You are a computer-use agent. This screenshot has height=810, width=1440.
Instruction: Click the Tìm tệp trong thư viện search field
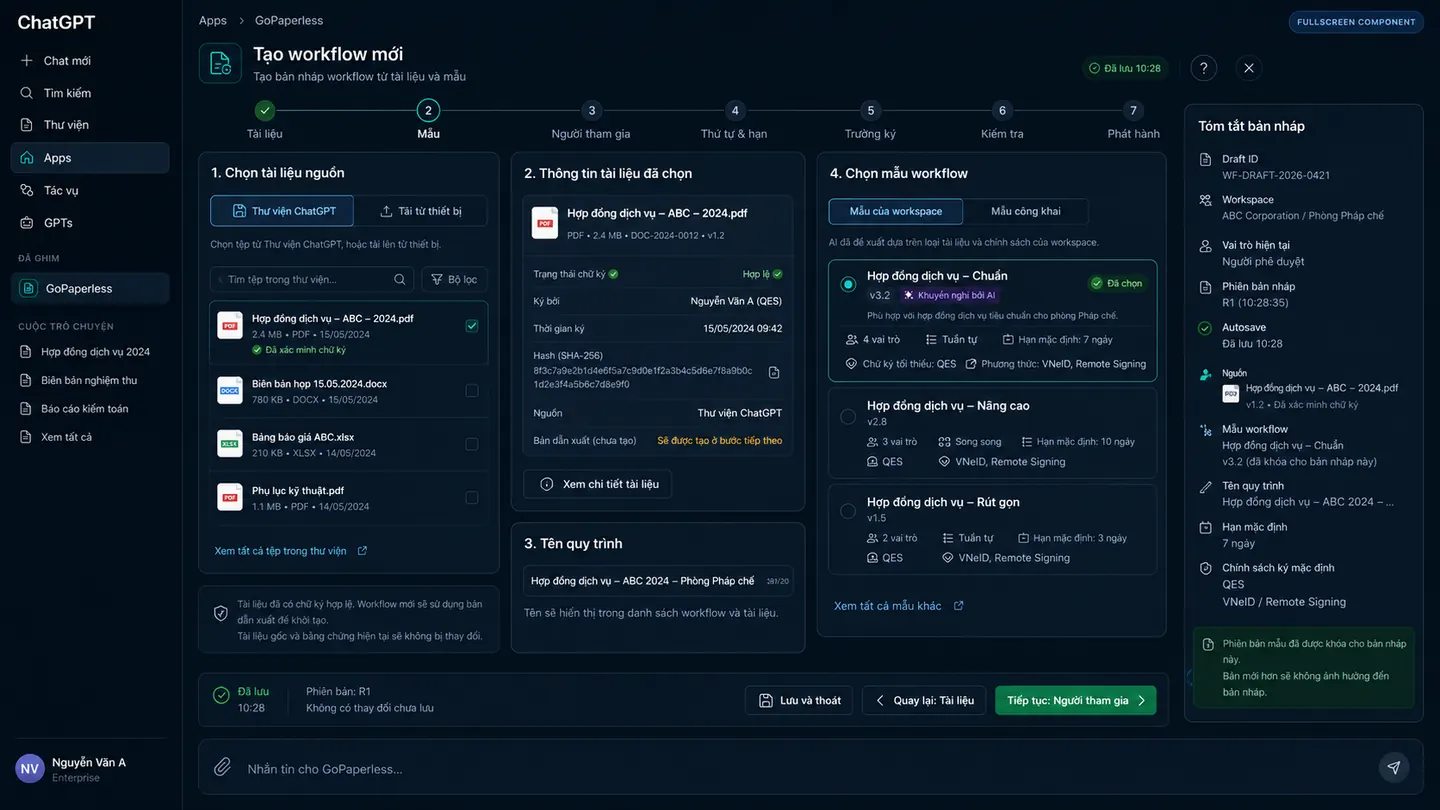coord(312,280)
